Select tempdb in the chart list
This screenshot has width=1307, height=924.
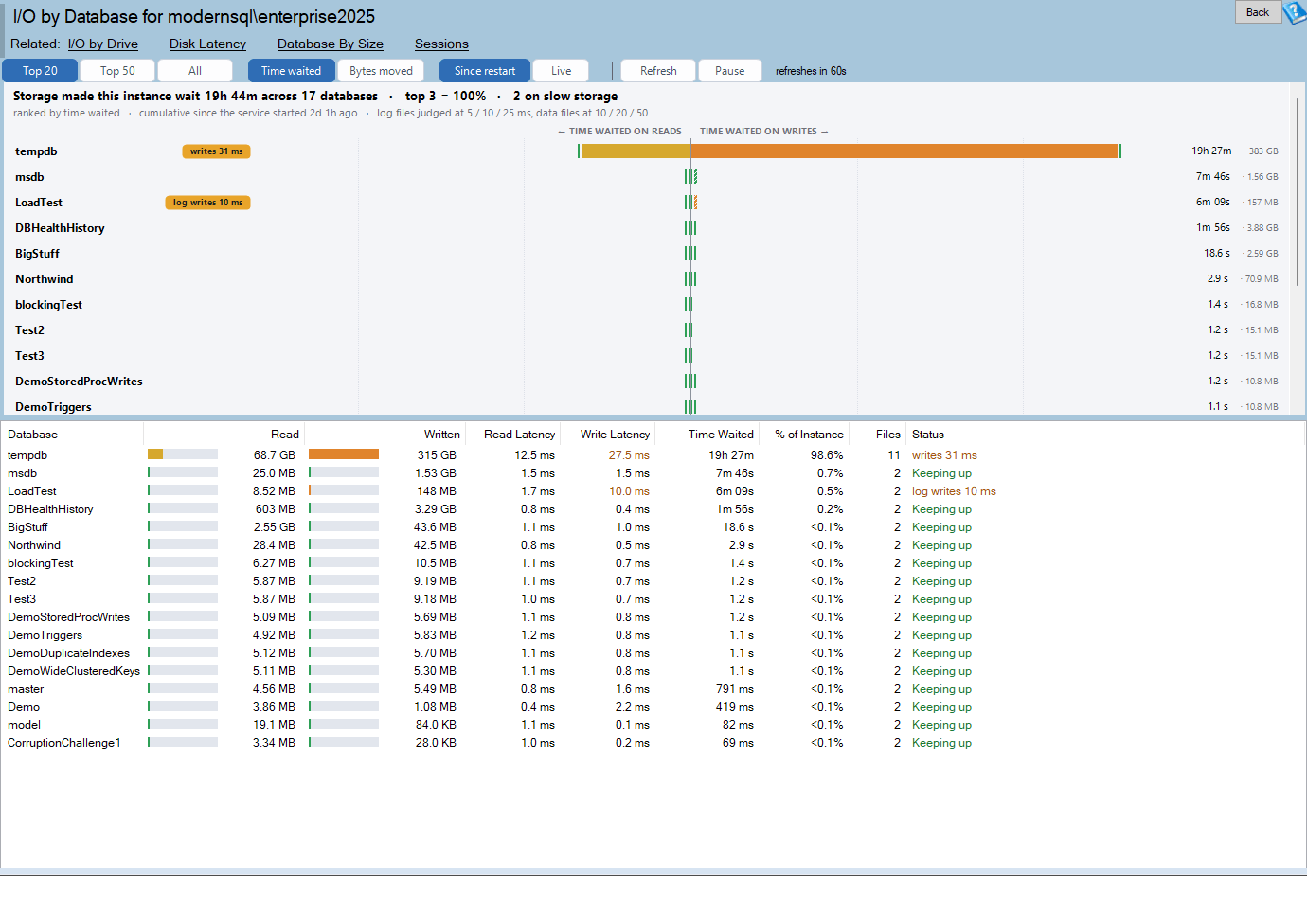pos(36,151)
